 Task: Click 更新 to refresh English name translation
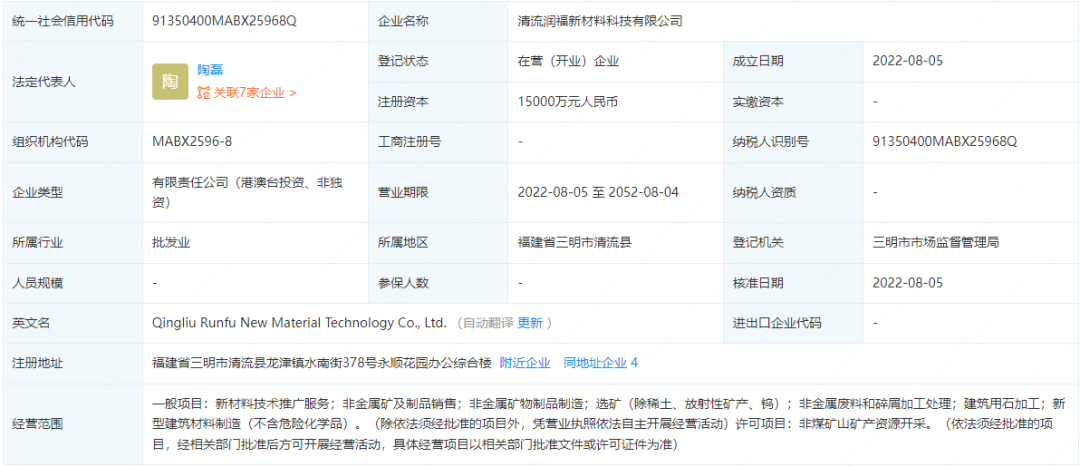click(530, 323)
